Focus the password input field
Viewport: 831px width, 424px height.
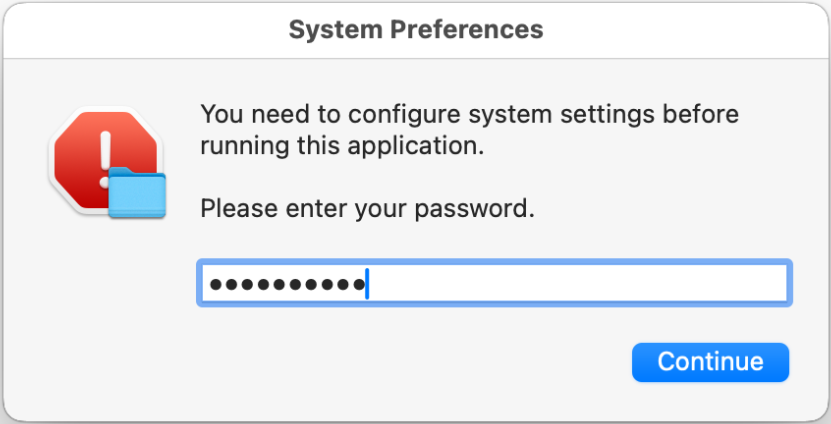(494, 284)
